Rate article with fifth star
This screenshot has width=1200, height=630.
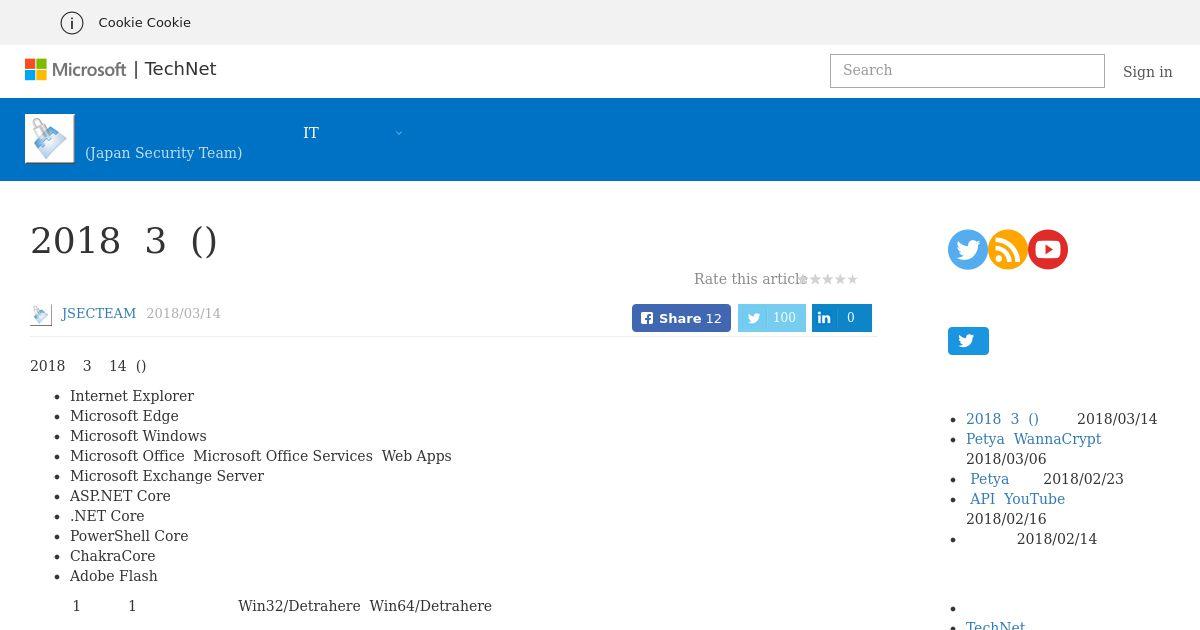[x=852, y=279]
